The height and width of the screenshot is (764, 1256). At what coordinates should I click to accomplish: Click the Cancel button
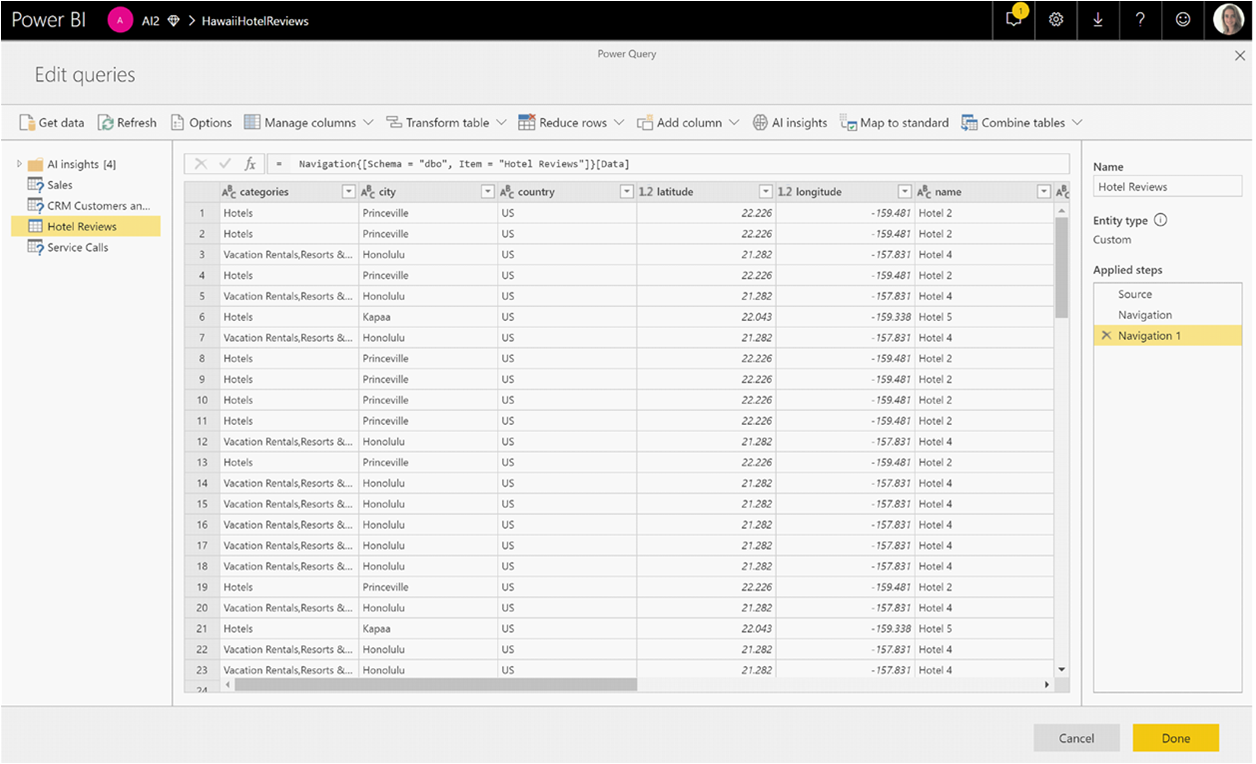click(x=1076, y=738)
